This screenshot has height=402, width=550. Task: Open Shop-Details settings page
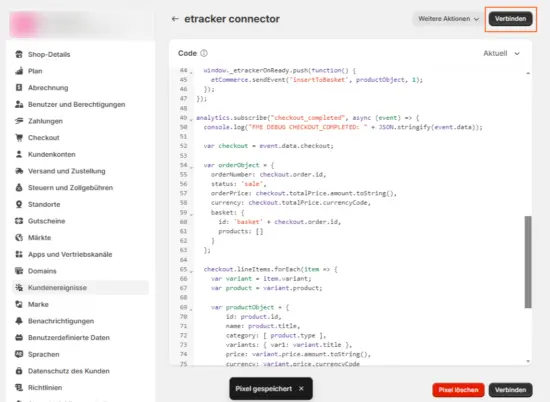click(80, 54)
